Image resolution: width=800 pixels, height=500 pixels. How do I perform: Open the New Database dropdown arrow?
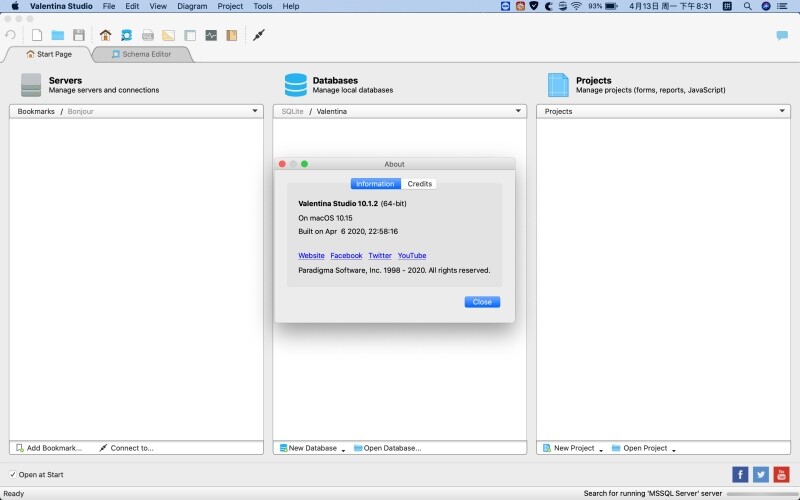click(x=343, y=449)
